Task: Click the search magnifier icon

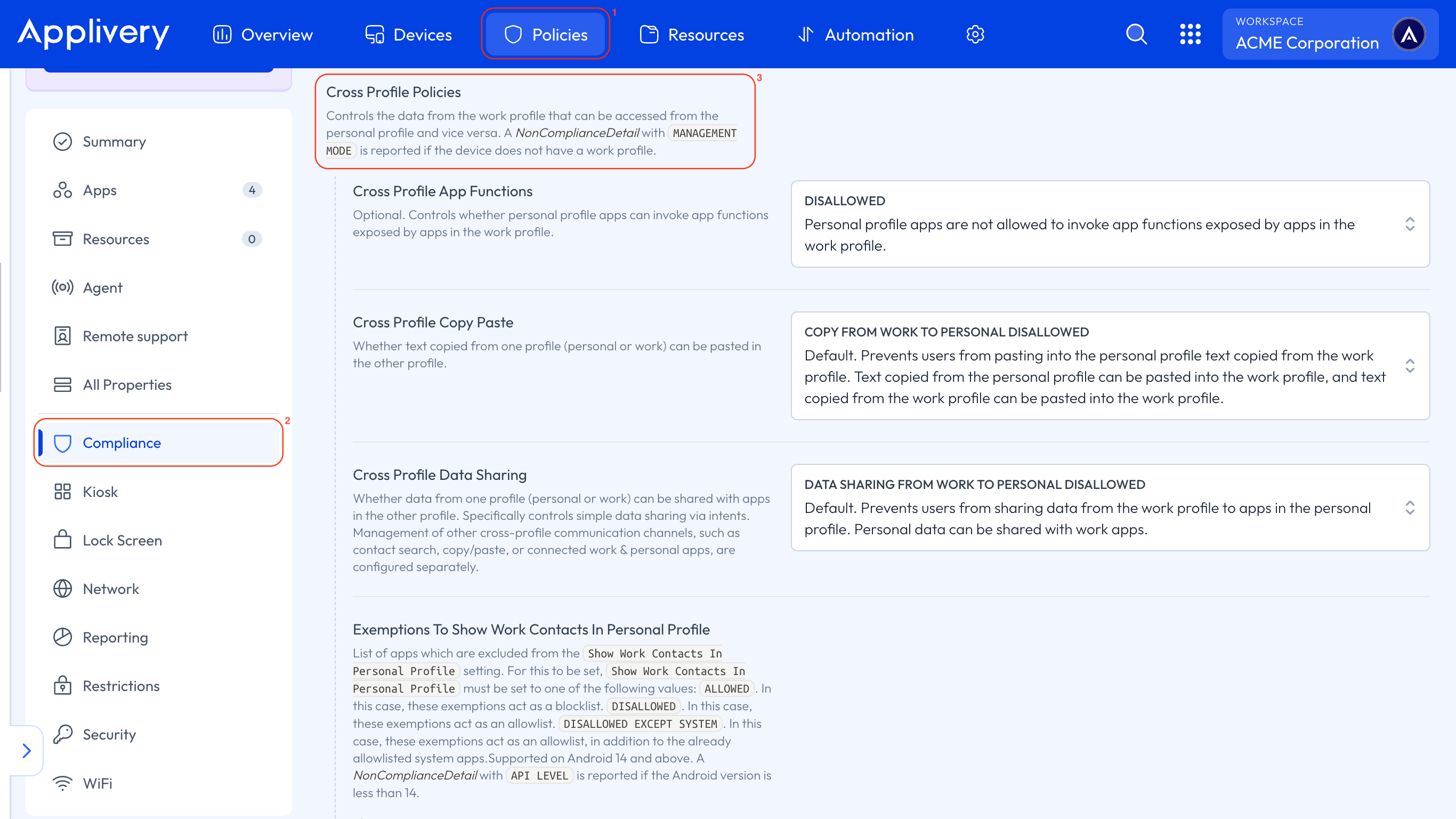Action: click(1136, 35)
